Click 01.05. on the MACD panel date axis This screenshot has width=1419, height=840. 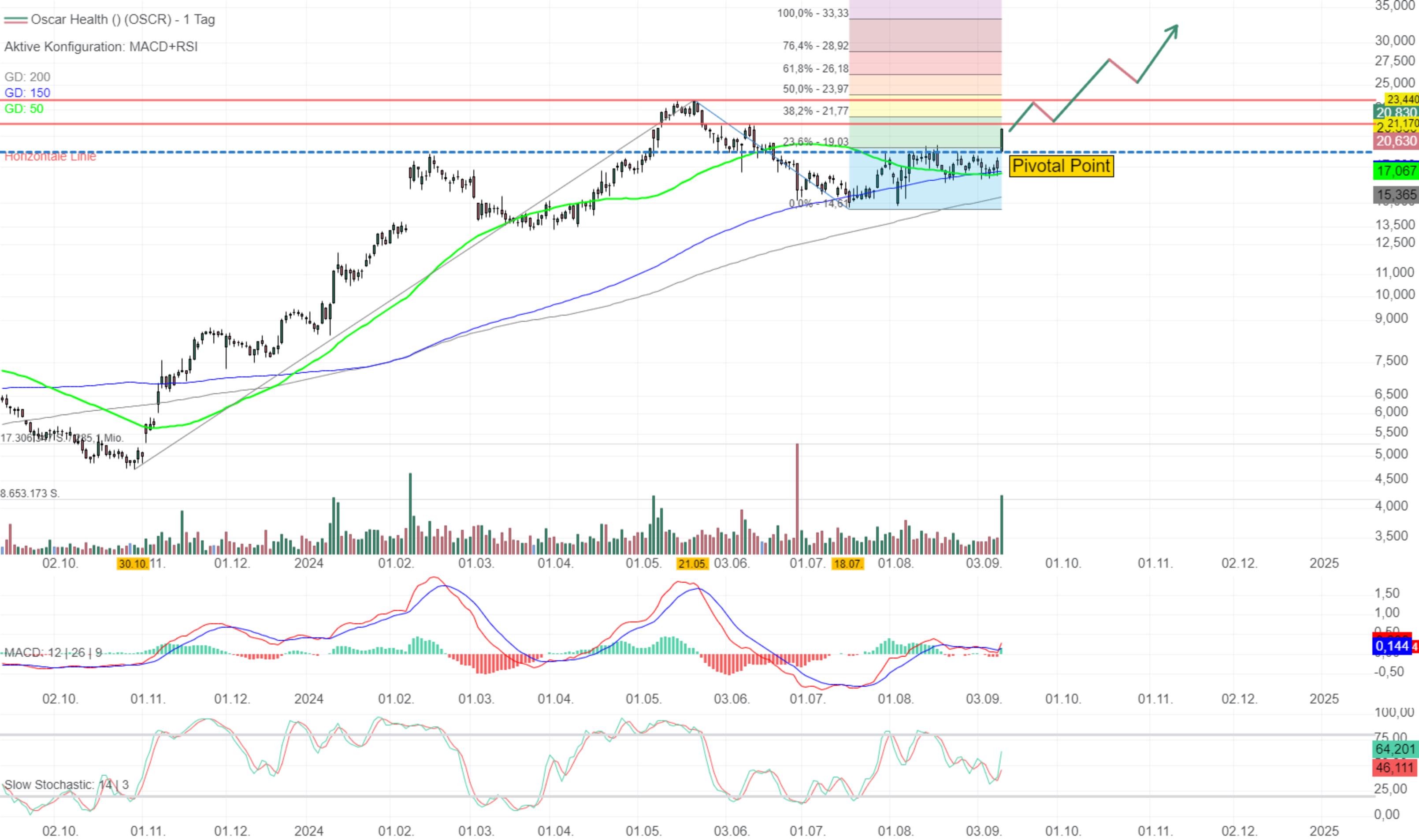click(643, 699)
